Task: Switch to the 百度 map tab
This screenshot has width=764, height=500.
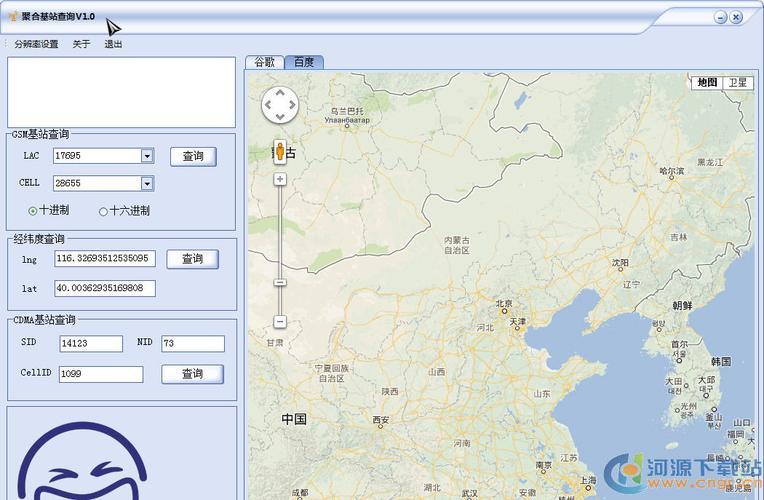Action: (304, 62)
